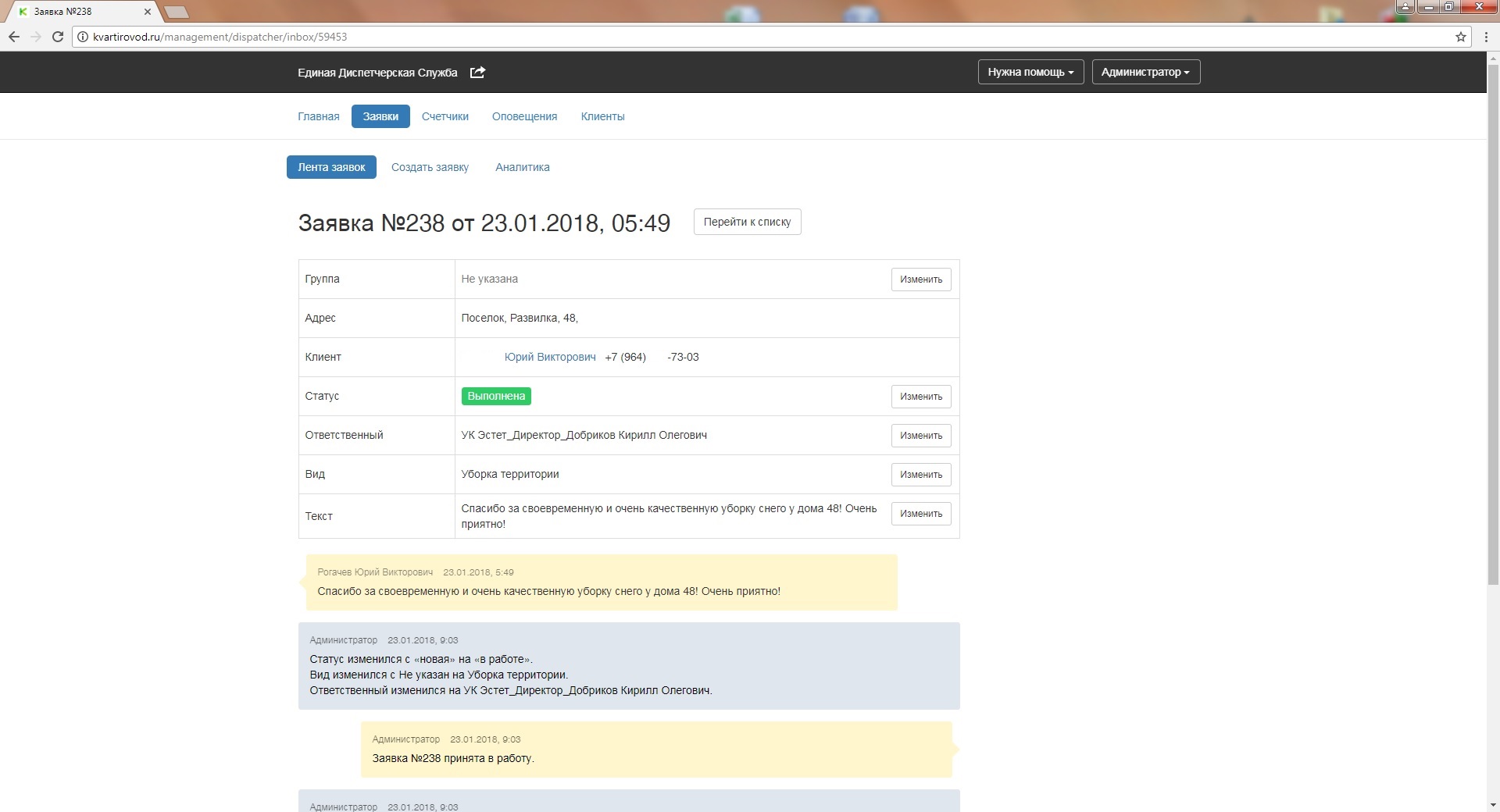
Task: Expand the Нужна помощь dropdown
Action: pos(1030,72)
